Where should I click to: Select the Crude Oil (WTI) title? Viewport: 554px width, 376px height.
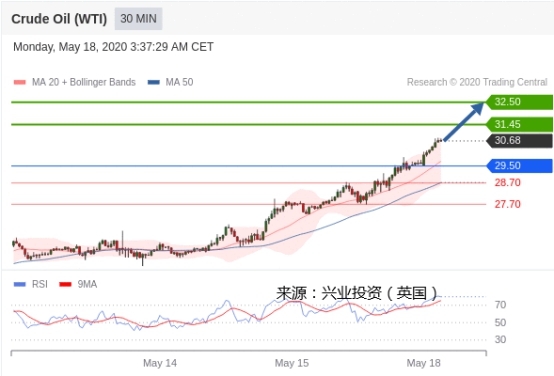tap(59, 19)
